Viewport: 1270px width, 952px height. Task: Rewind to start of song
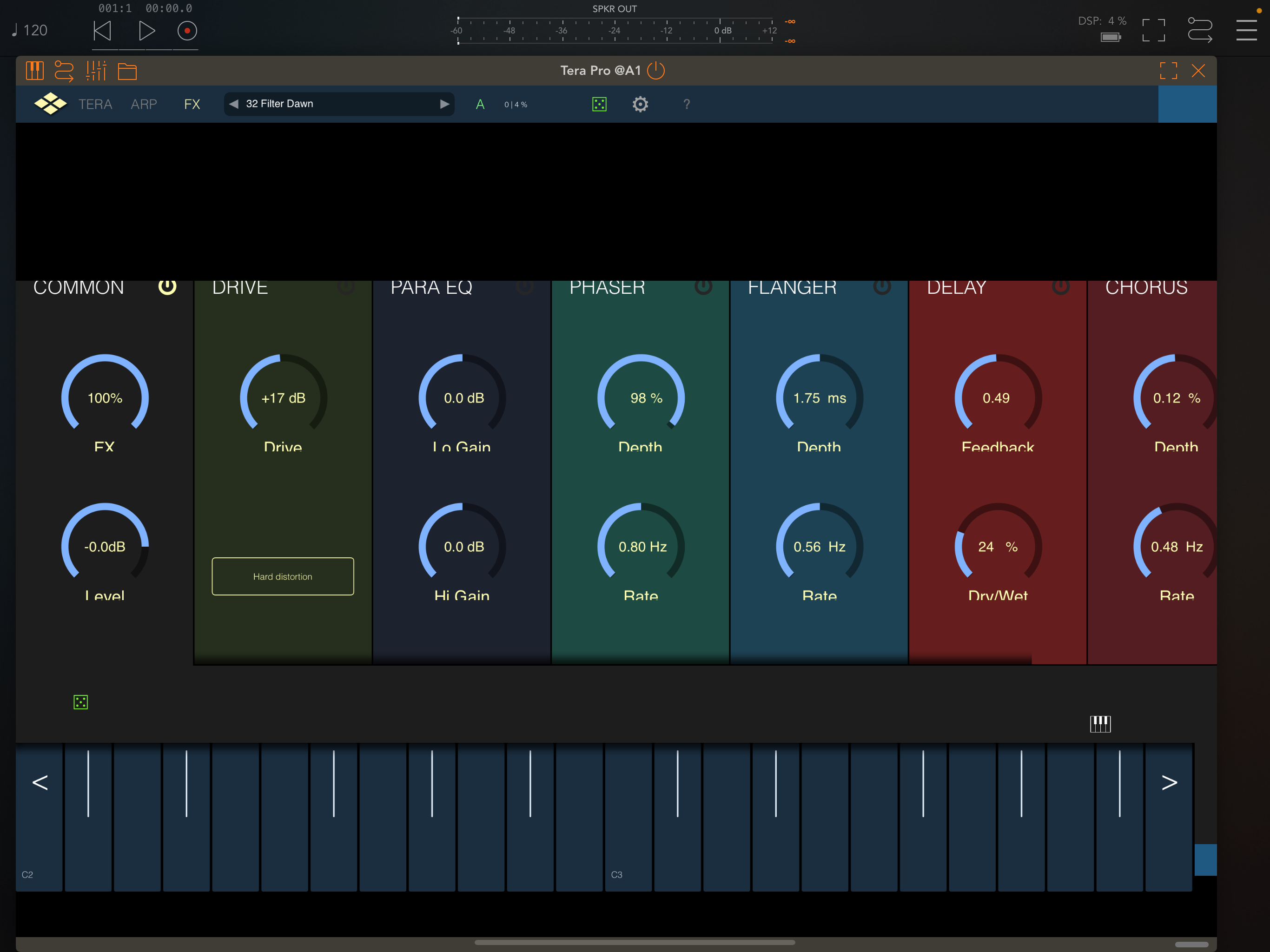pyautogui.click(x=102, y=30)
